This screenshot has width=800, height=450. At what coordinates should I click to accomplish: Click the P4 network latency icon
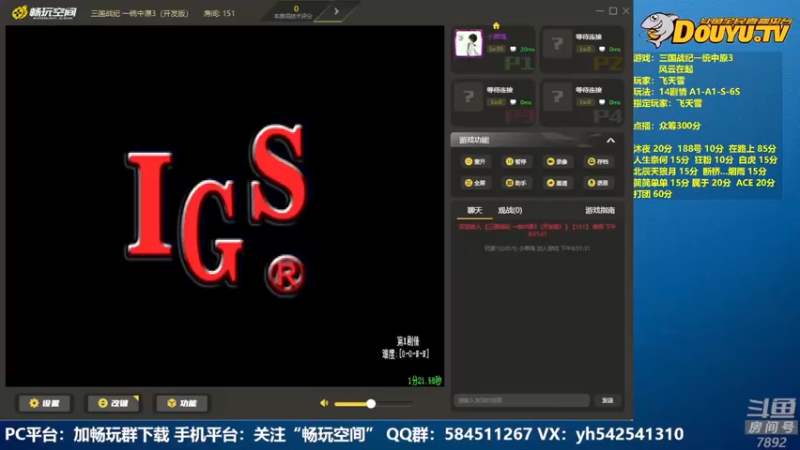(x=602, y=102)
